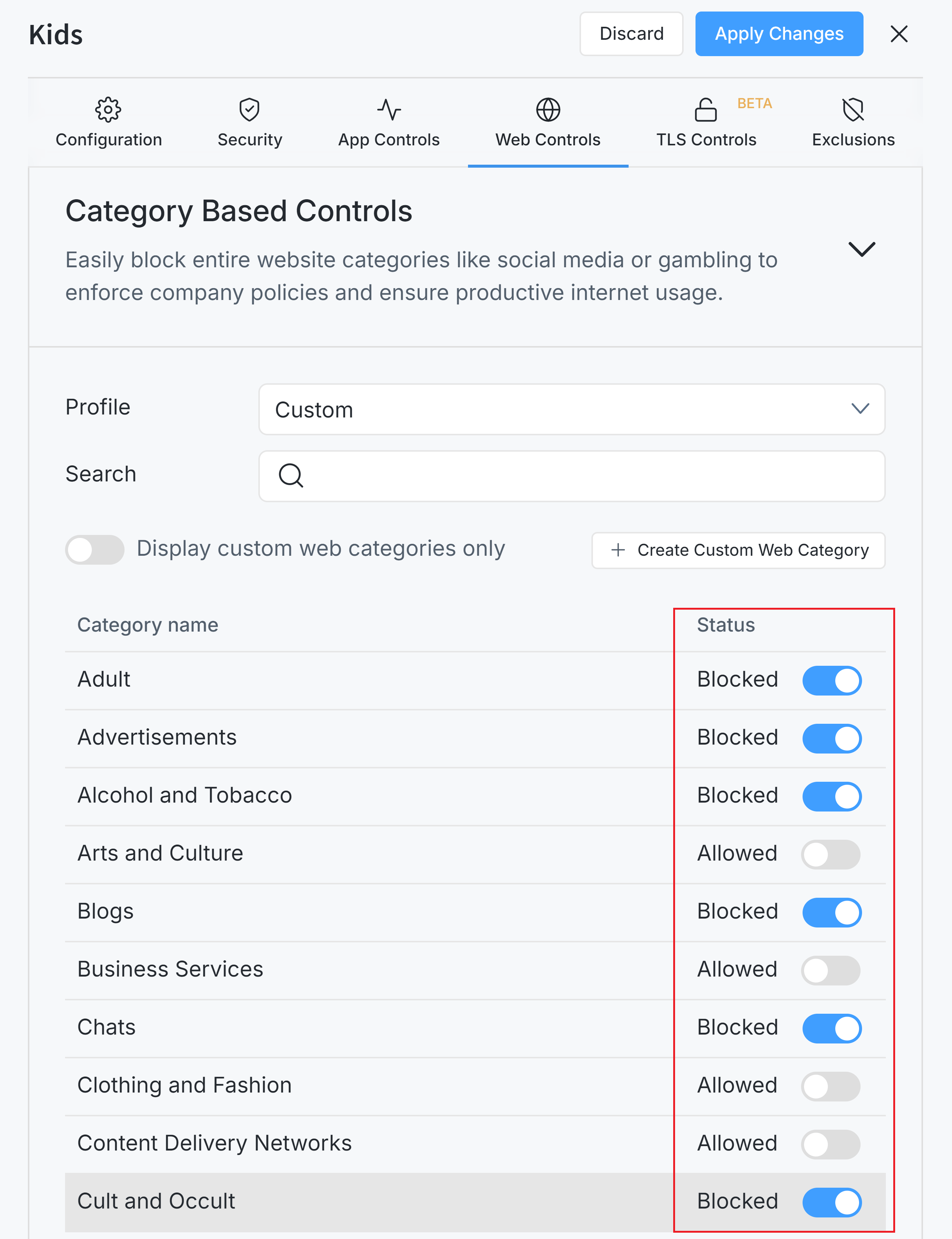Screen dimensions: 952x1239
Task: Click the Apply Changes button
Action: tap(779, 33)
